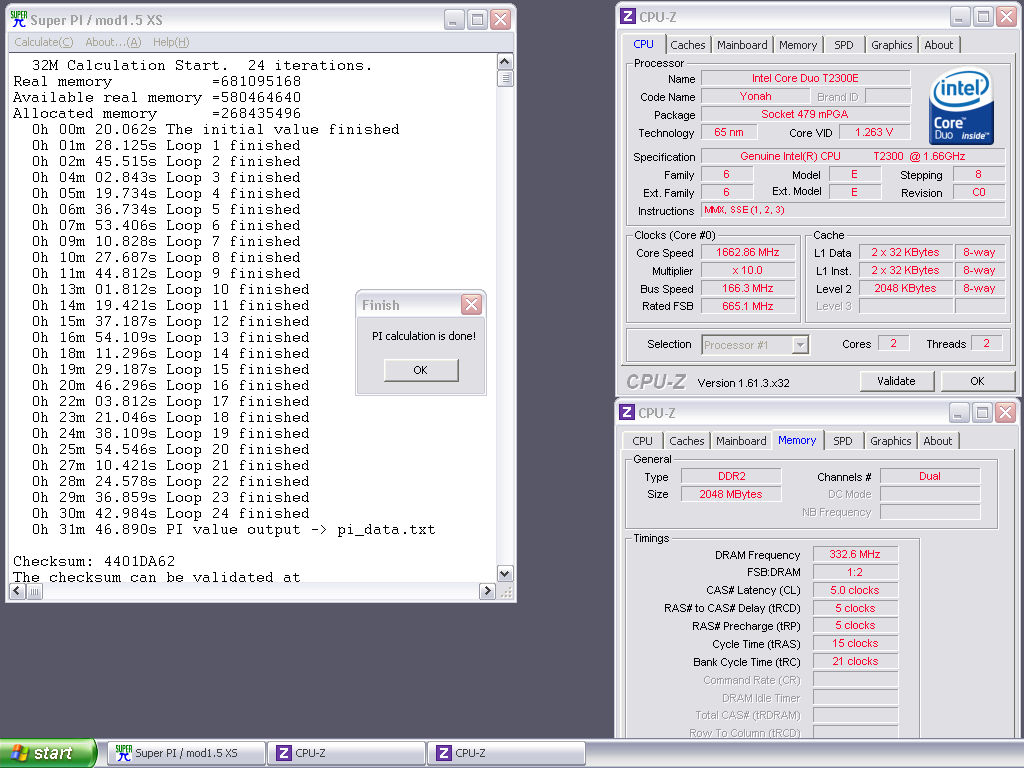Click the horizontal scrollbar thumb in Super PI
The height and width of the screenshot is (768, 1024).
tap(35, 591)
